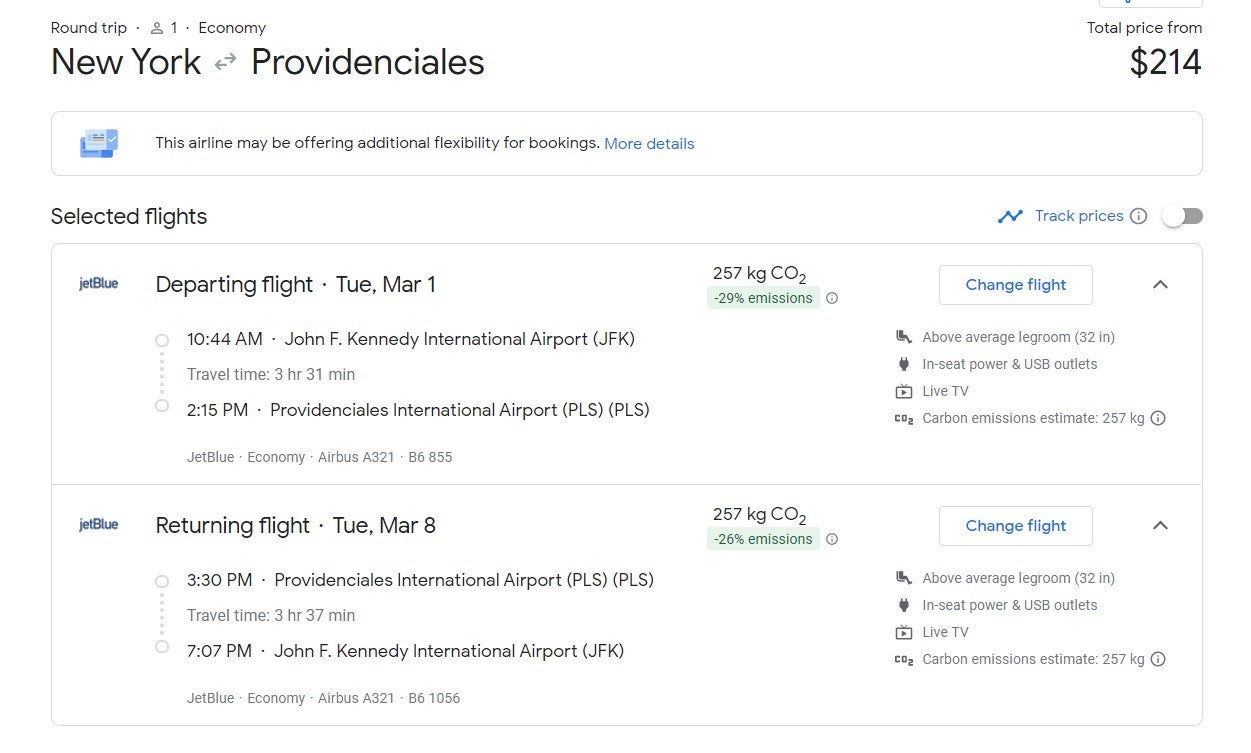The height and width of the screenshot is (753, 1251).
Task: Open the More details link
Action: coord(649,144)
